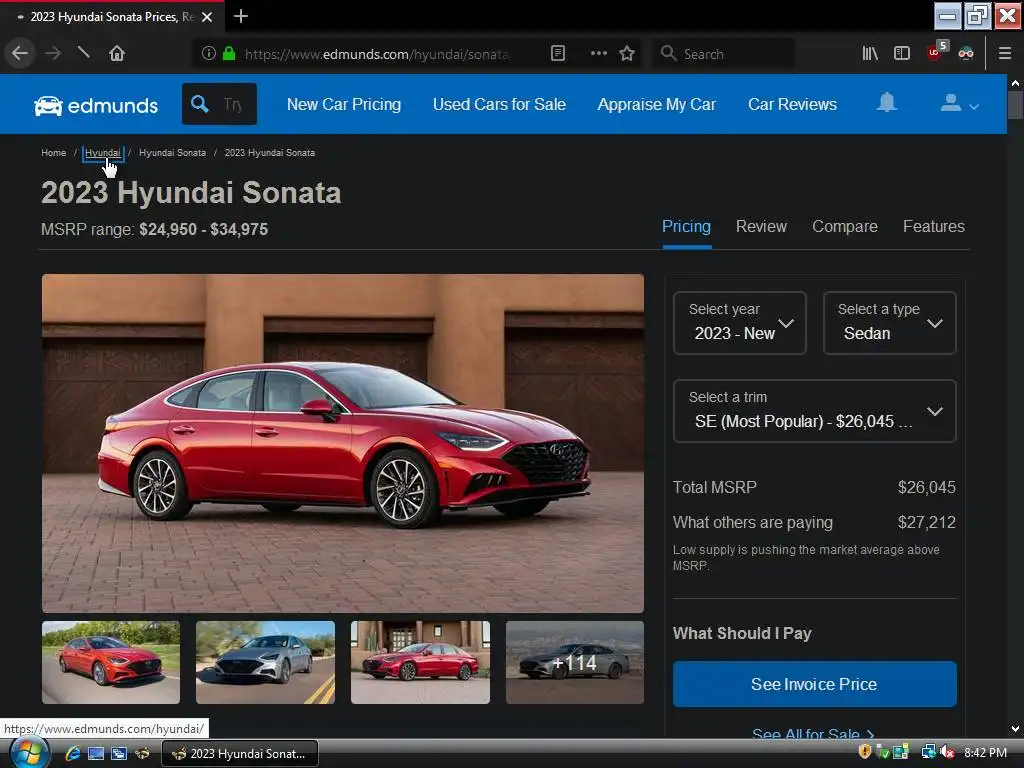Open the Firefox hamburger menu
This screenshot has width=1024, height=768.
pos(1005,53)
